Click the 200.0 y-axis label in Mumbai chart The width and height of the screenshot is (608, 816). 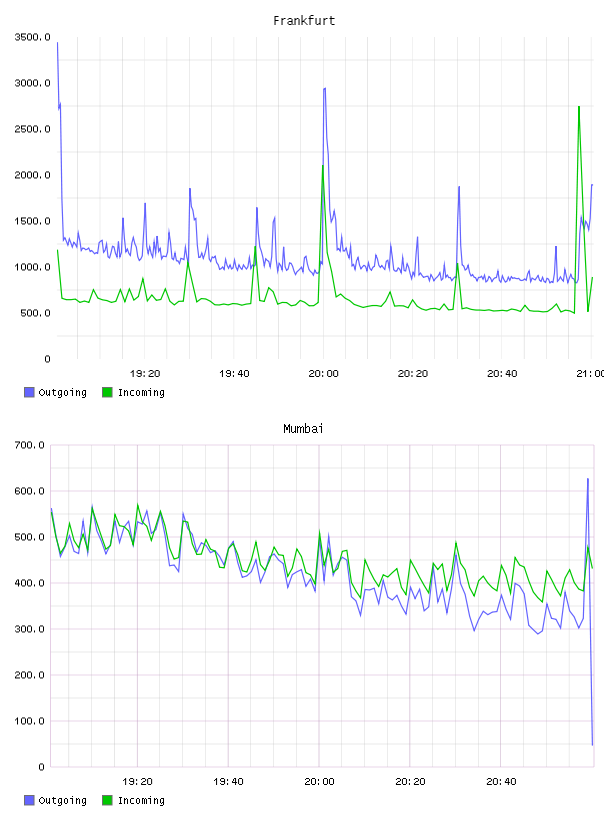30,675
